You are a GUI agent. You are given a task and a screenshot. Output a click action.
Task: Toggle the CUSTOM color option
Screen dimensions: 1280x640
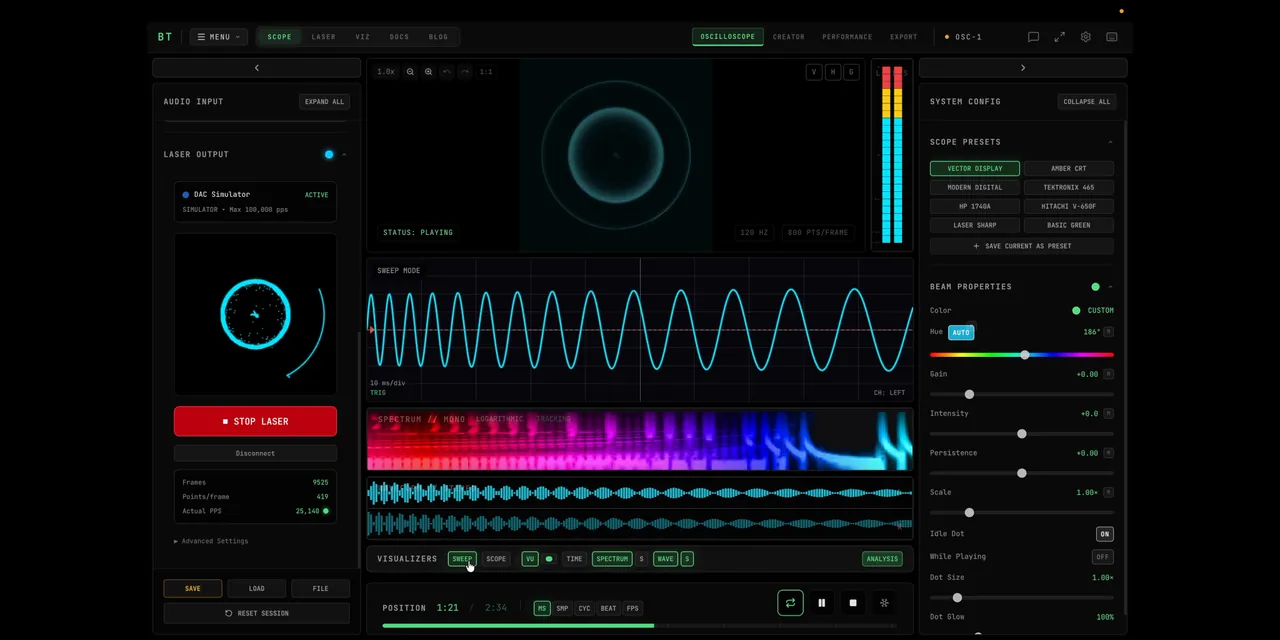tap(1093, 311)
